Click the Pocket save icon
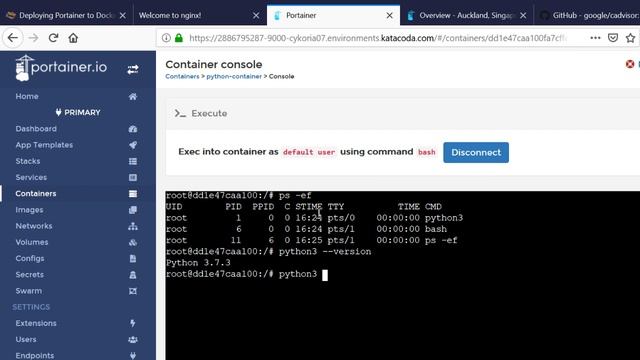The image size is (640, 360). pos(613,38)
